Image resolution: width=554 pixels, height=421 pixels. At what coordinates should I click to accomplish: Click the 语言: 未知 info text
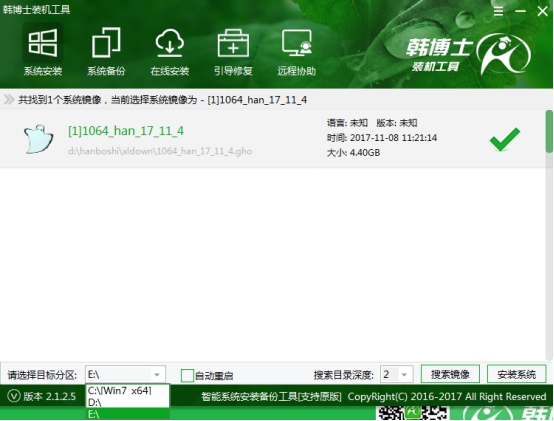click(347, 123)
